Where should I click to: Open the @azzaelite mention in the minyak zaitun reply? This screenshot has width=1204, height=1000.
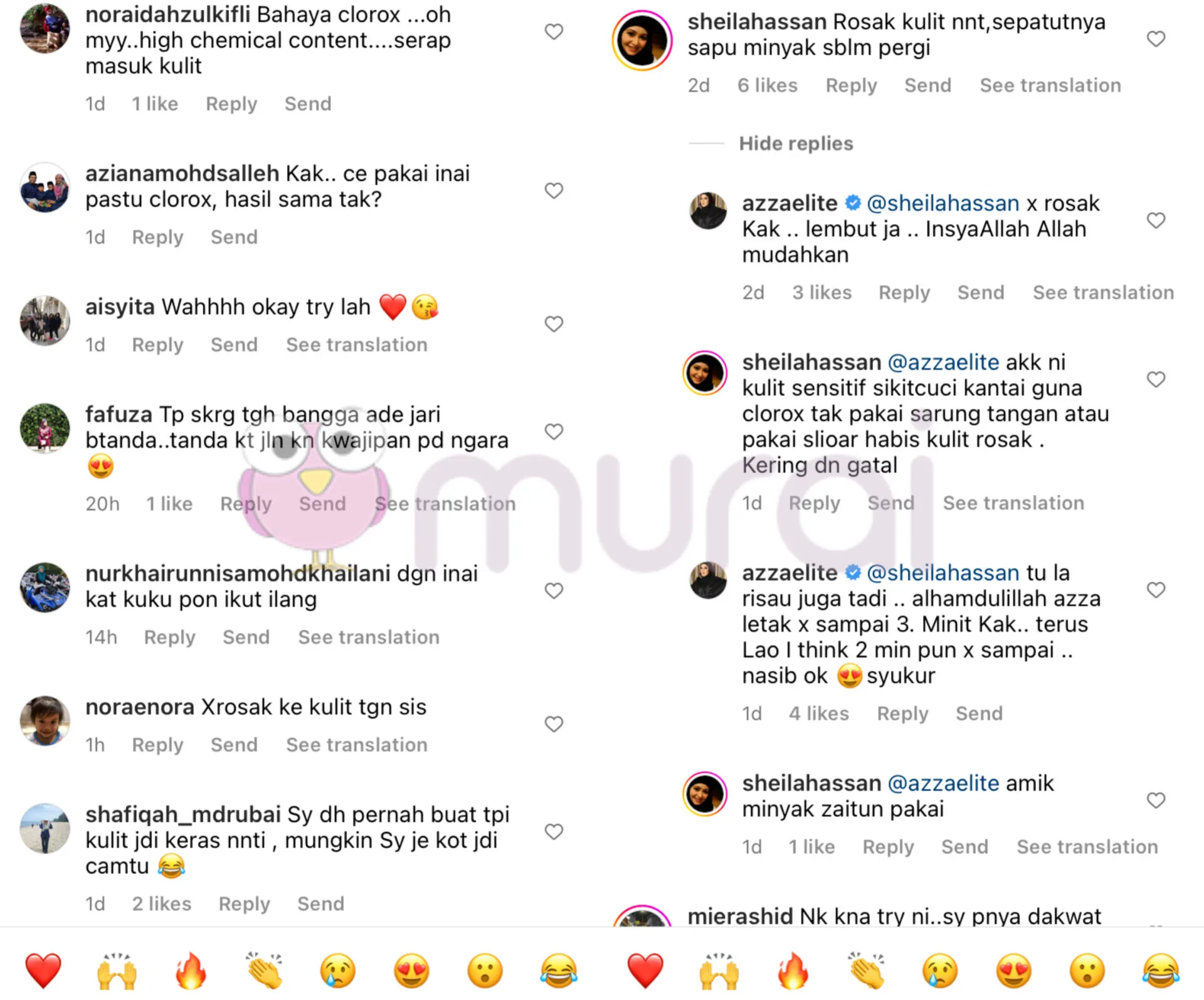tap(944, 783)
